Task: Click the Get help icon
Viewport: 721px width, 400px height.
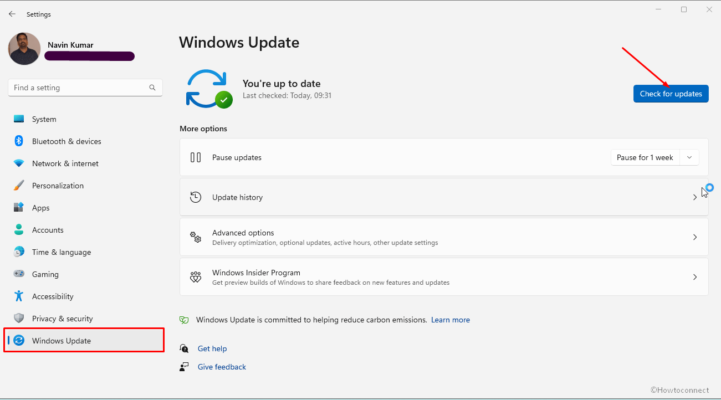Action: click(184, 349)
